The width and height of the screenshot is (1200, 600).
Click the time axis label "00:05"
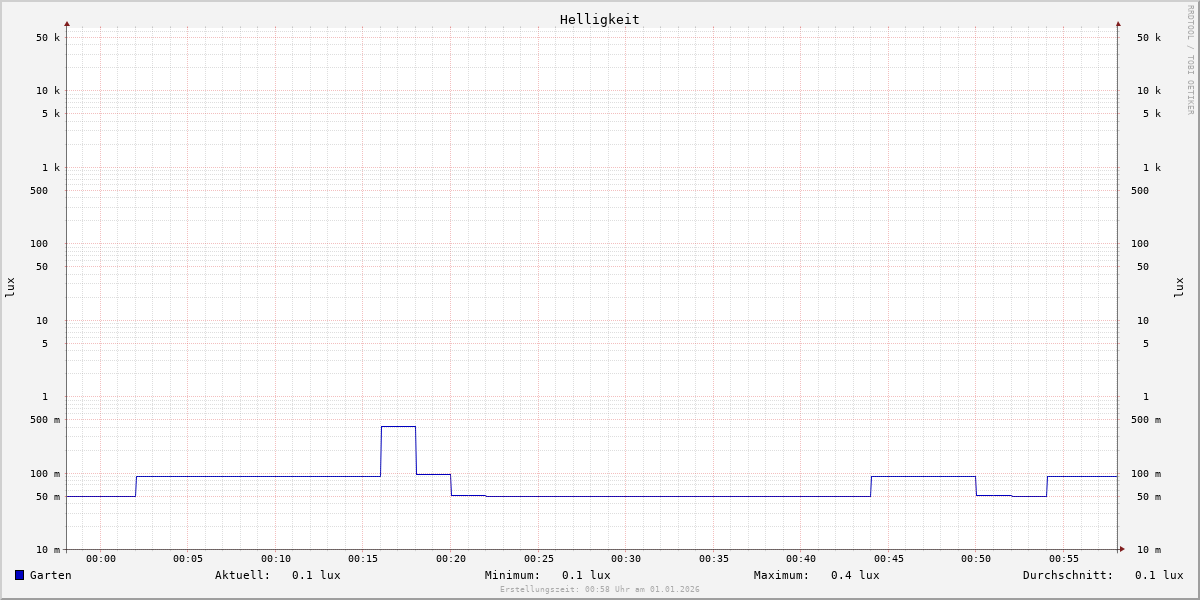coord(188,559)
